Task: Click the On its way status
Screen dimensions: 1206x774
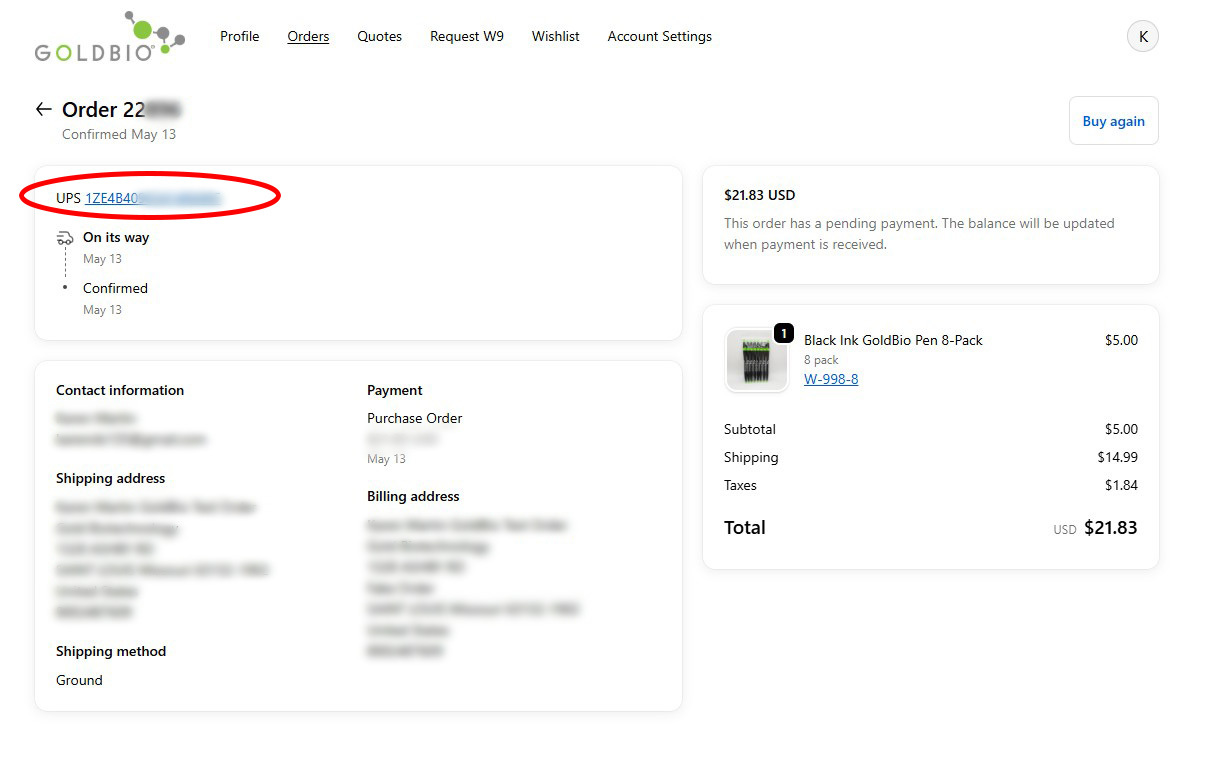Action: tap(116, 237)
